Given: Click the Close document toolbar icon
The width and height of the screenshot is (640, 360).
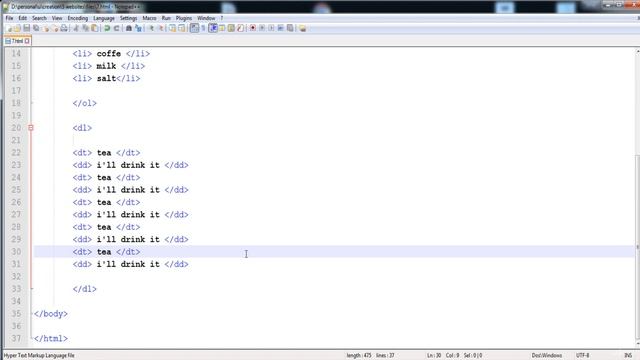Looking at the screenshot, I should click(46, 28).
